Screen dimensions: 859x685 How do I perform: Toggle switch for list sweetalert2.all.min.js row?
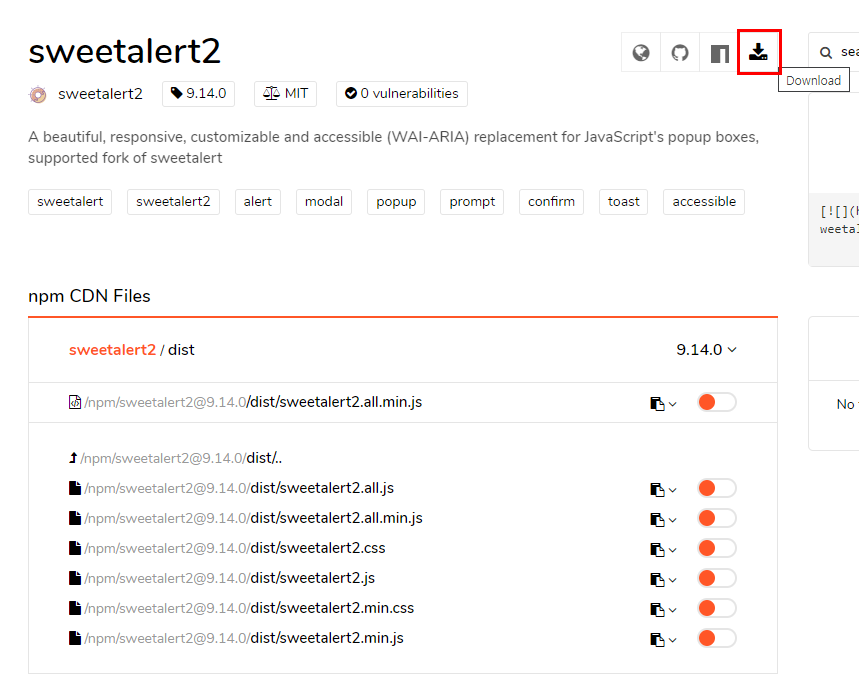[717, 518]
